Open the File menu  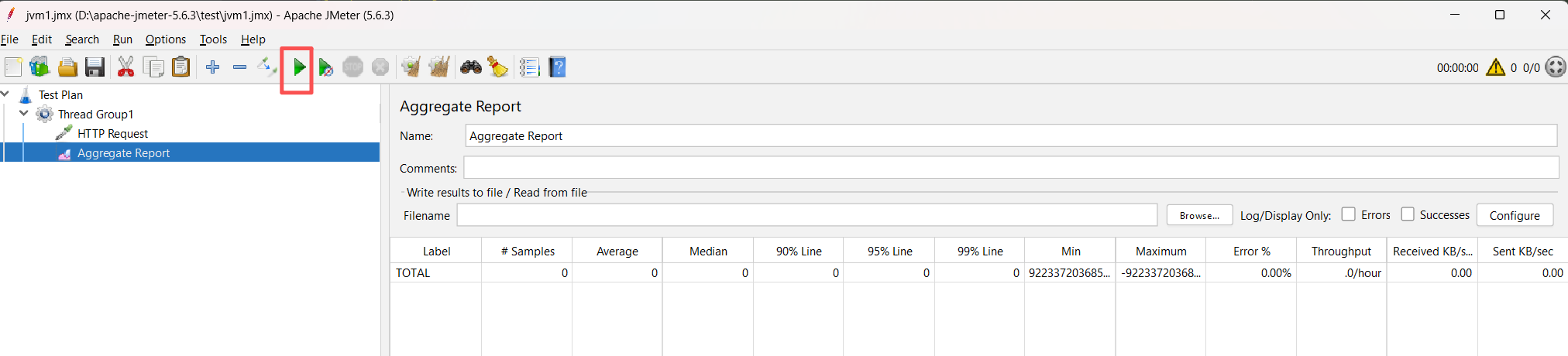tap(9, 39)
